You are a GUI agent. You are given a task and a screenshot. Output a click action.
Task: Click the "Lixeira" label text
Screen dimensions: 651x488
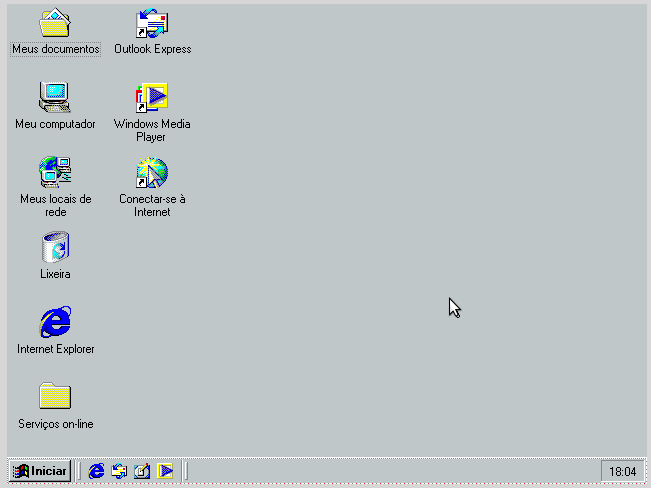coord(55,274)
